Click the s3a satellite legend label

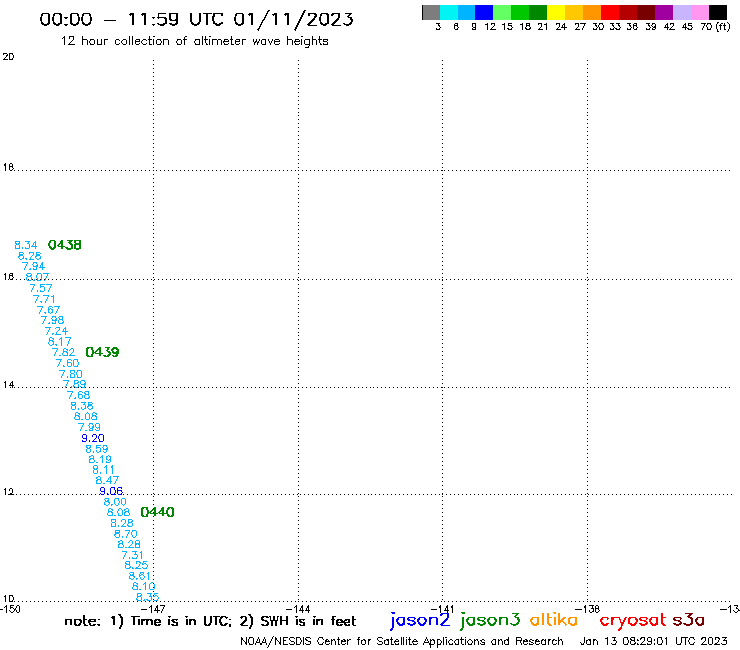click(x=689, y=620)
